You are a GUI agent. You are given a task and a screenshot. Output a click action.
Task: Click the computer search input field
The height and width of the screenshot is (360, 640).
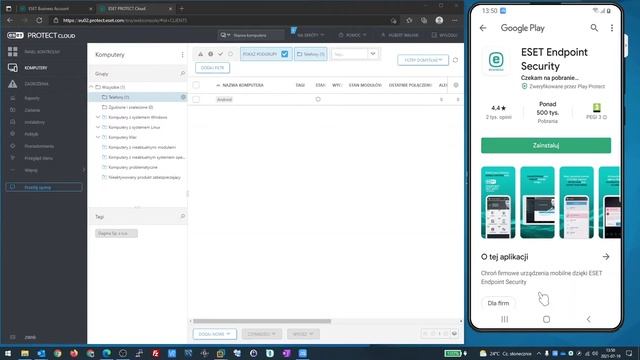(257, 35)
